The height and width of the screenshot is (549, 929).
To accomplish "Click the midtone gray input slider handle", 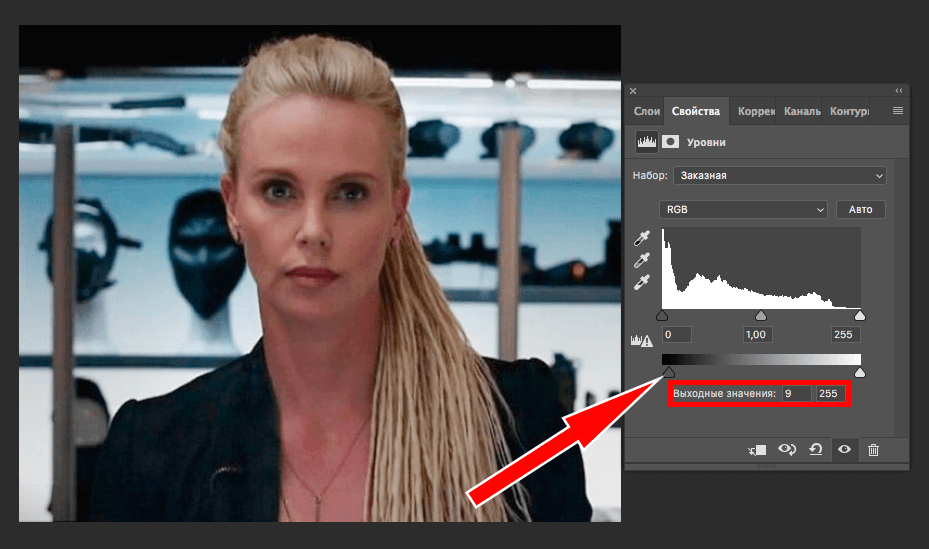I will point(761,316).
